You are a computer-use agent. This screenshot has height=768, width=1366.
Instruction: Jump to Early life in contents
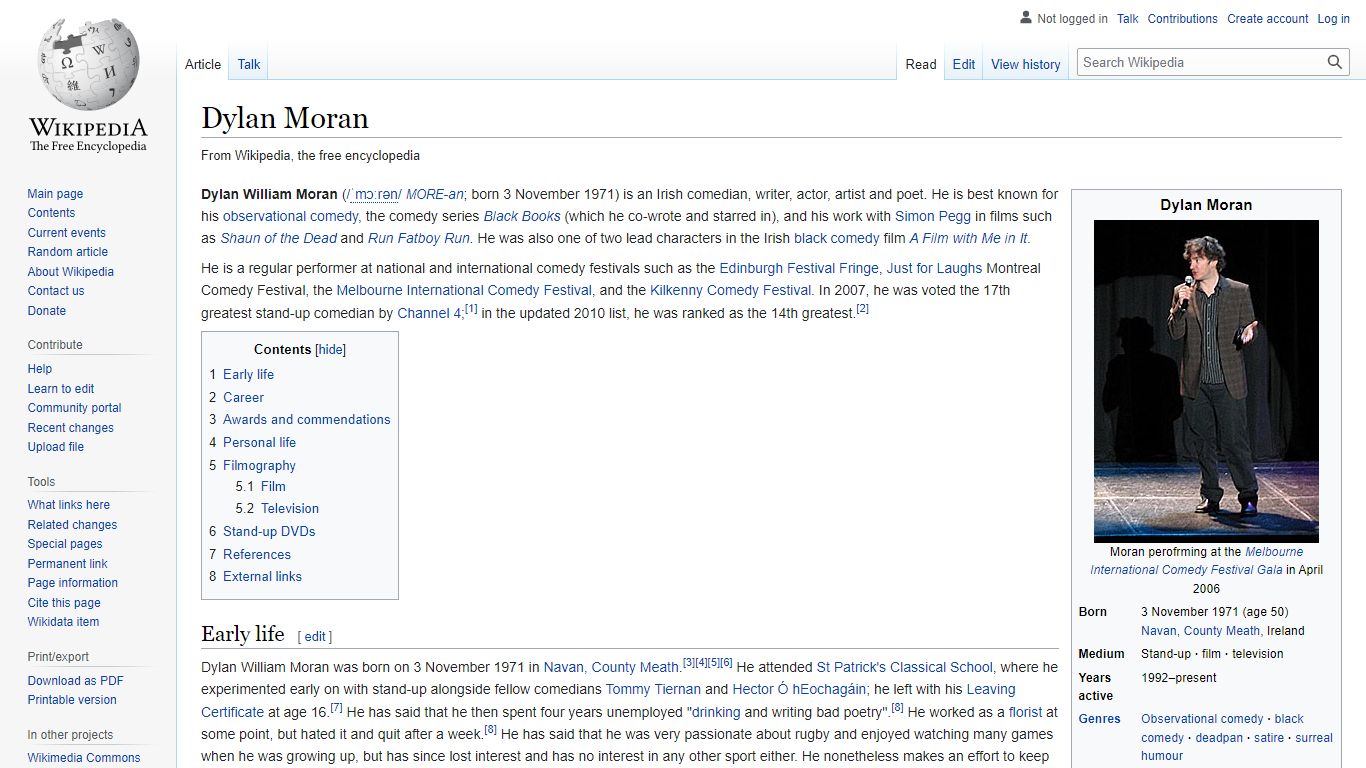248,374
